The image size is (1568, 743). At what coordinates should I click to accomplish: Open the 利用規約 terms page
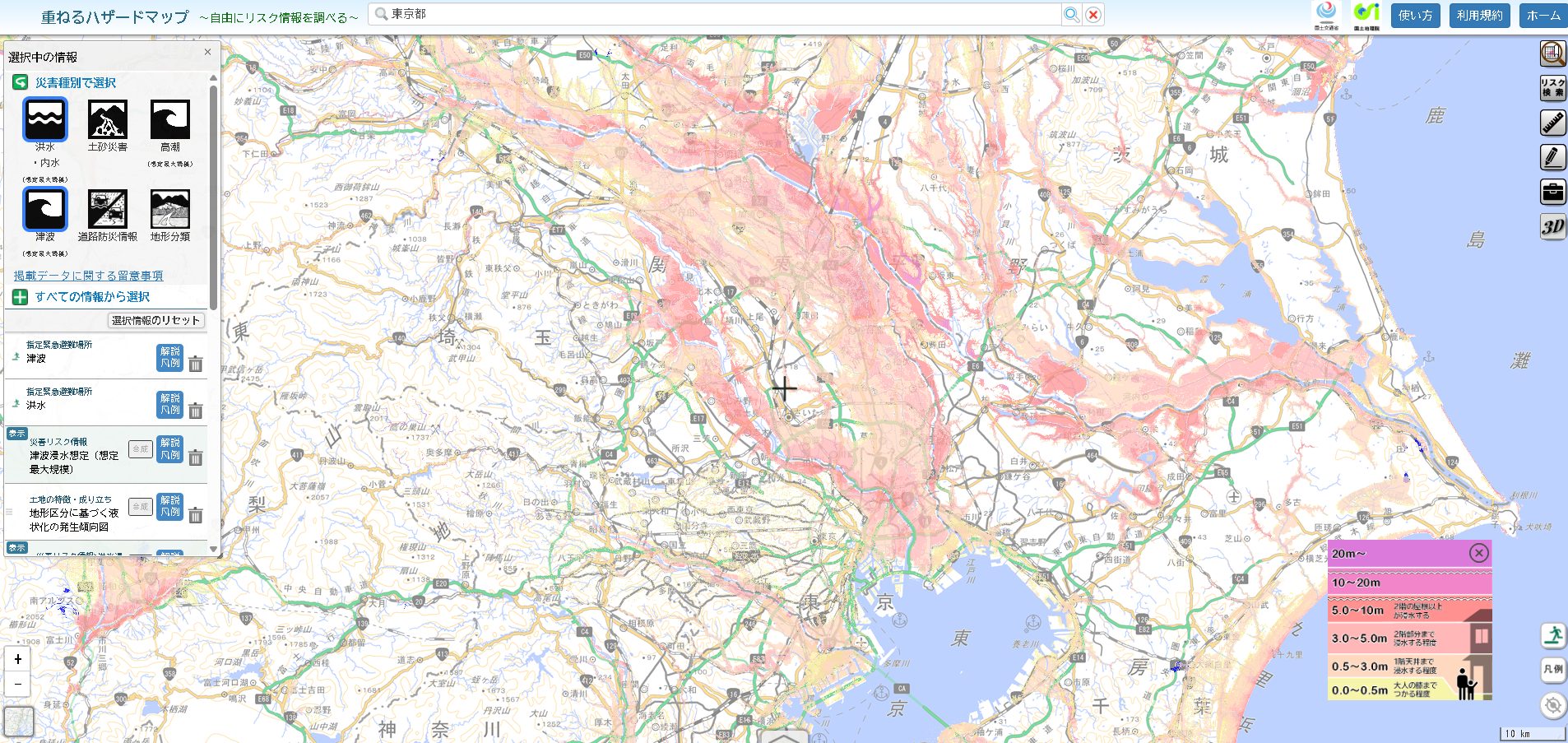(x=1479, y=16)
